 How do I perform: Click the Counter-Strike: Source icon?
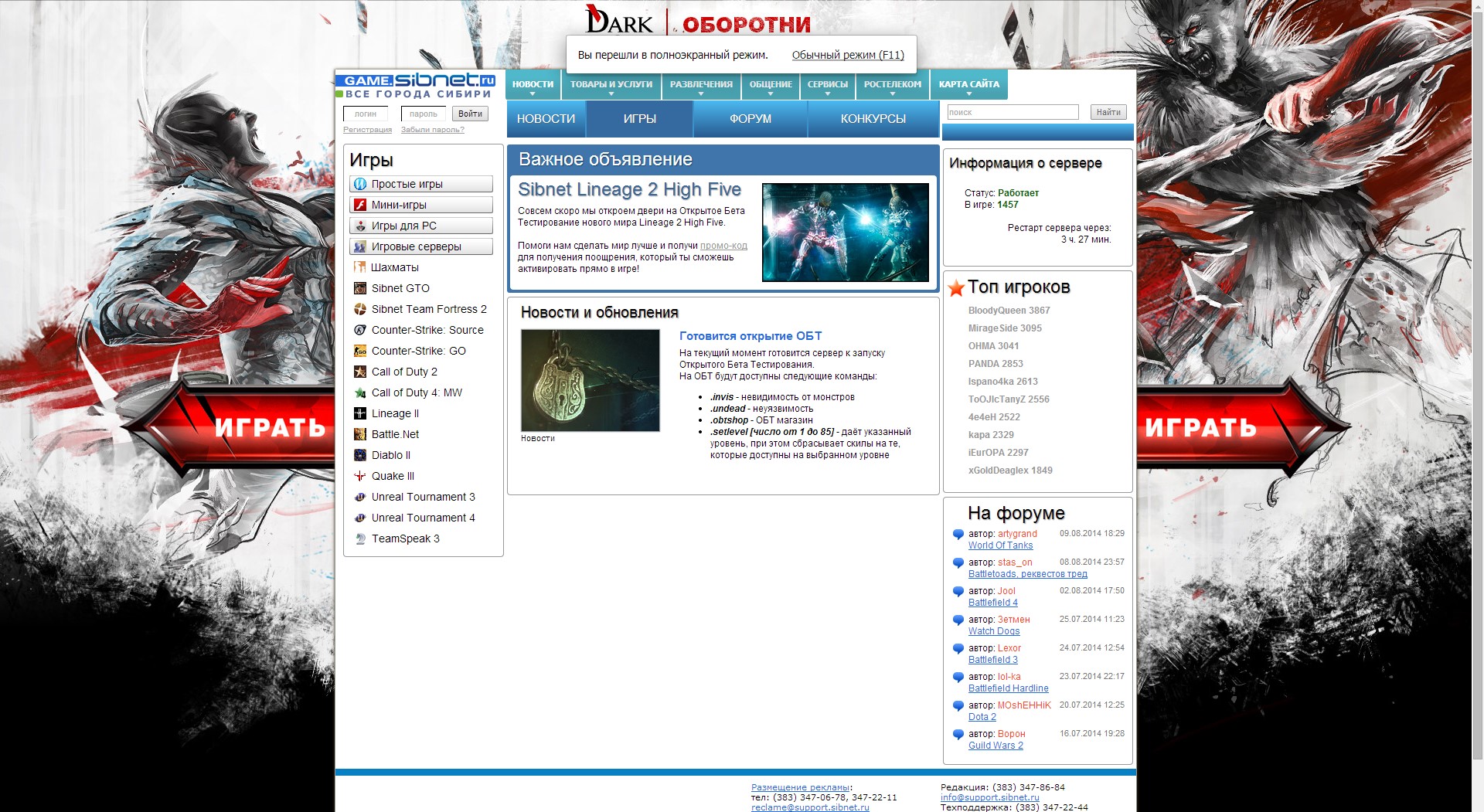[x=359, y=330]
